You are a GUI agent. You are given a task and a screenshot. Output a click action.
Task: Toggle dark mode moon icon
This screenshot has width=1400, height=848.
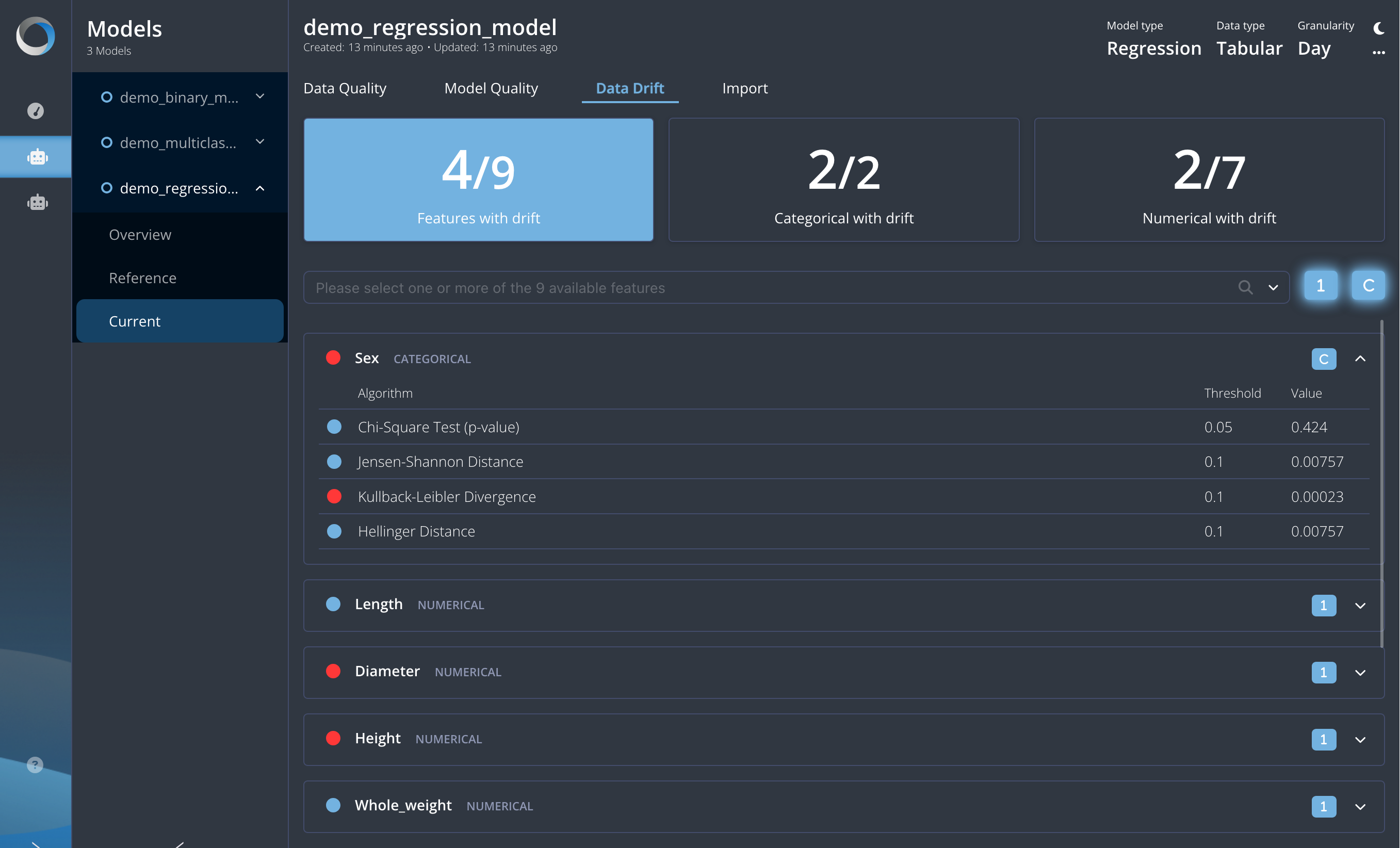click(1378, 27)
